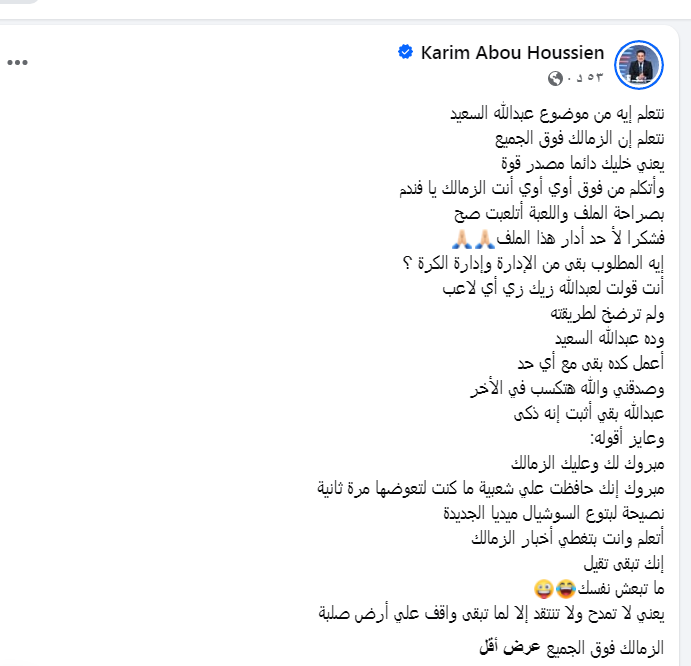Click first line نتعلم إيه من موضوع

pos(557,114)
